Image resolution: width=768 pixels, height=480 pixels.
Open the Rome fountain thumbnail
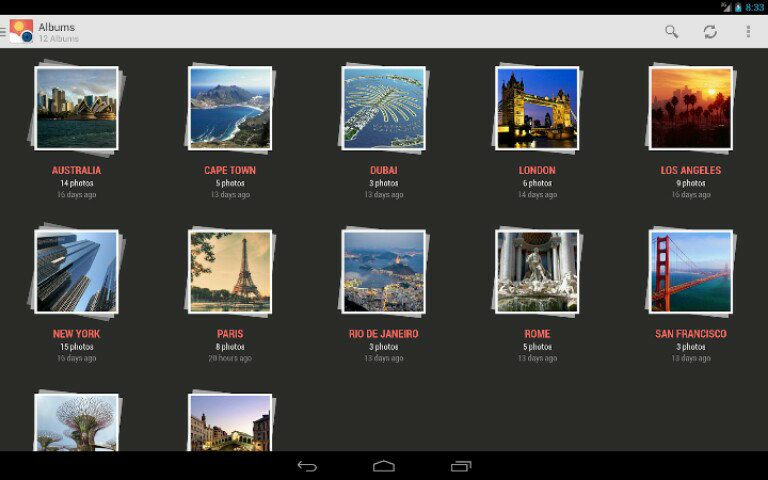click(x=537, y=271)
